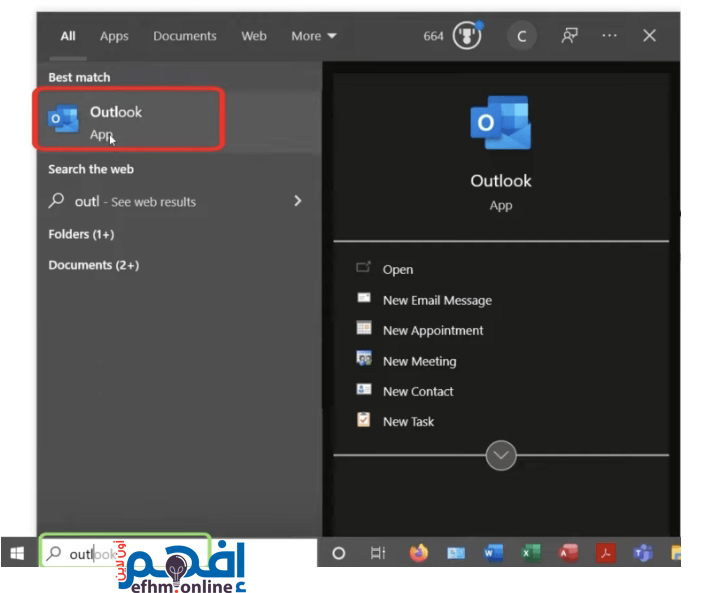706x593 pixels.
Task: Switch to the Apps tab
Action: [x=114, y=36]
